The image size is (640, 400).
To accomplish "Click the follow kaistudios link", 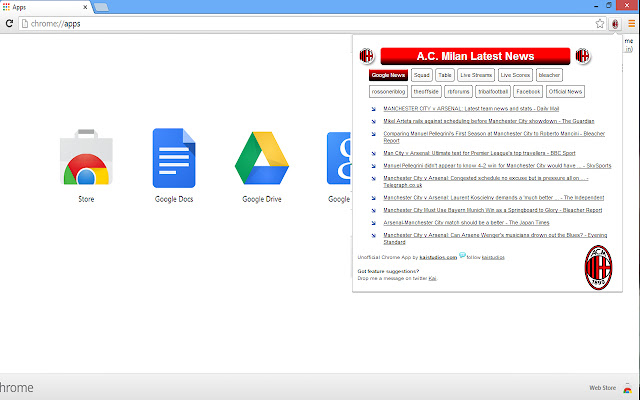I will pos(493,257).
